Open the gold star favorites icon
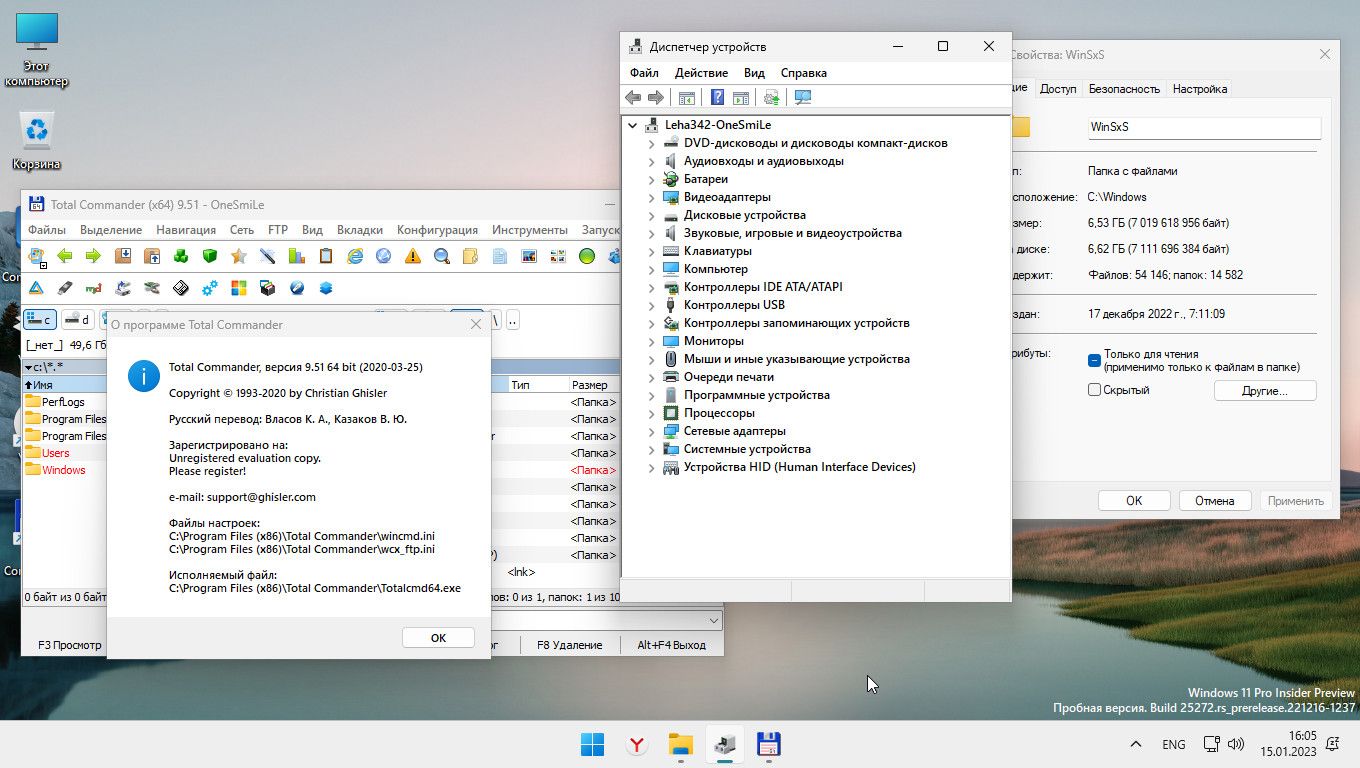Image resolution: width=1360 pixels, height=768 pixels. (x=238, y=256)
